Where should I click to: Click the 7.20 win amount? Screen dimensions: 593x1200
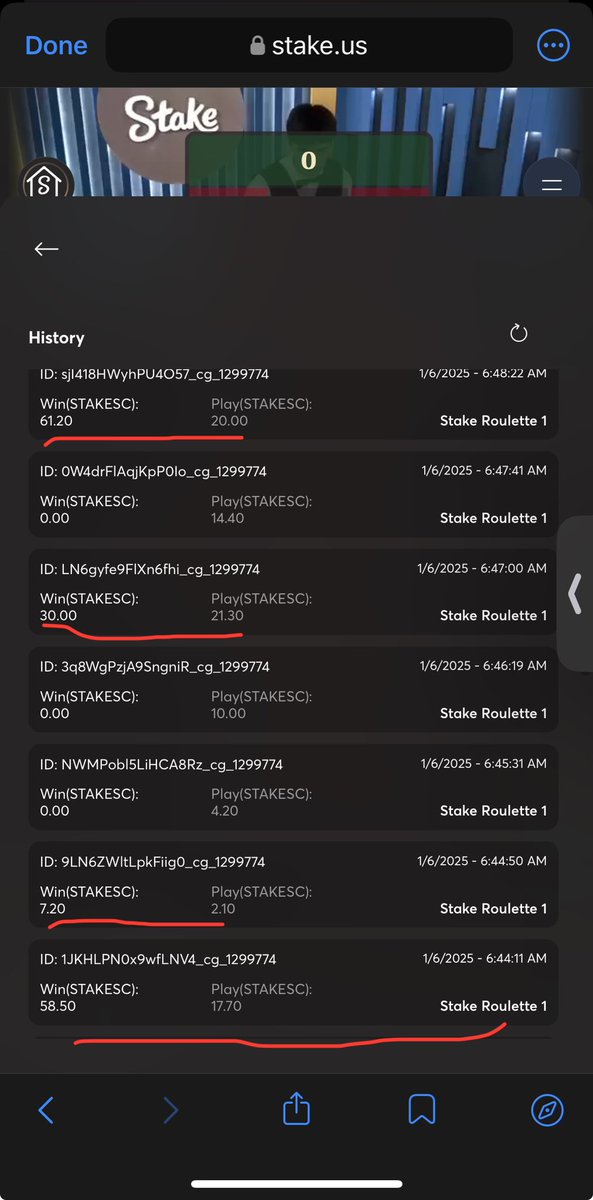coord(54,908)
